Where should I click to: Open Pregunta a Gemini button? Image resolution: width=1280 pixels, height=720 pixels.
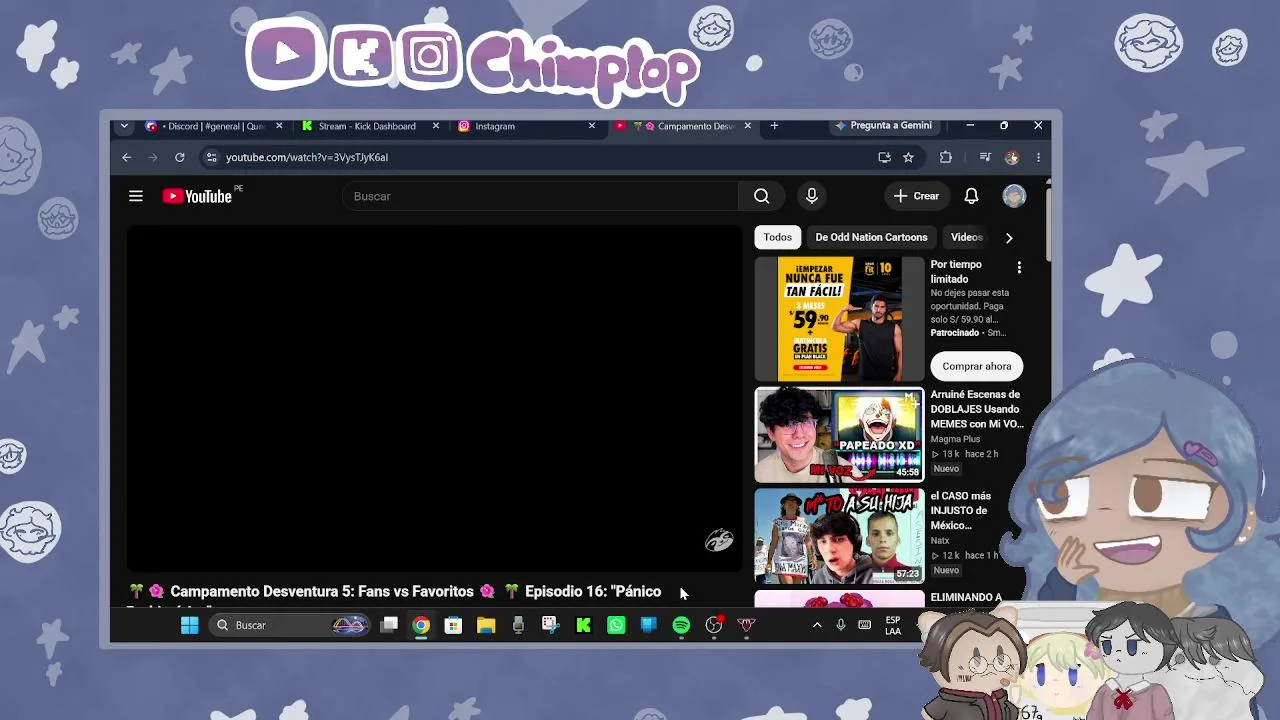coord(884,126)
